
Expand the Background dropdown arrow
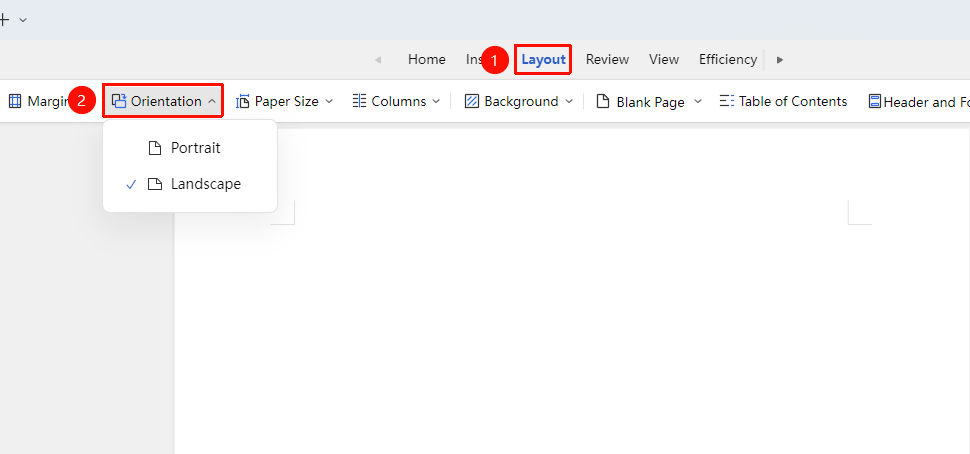[569, 101]
